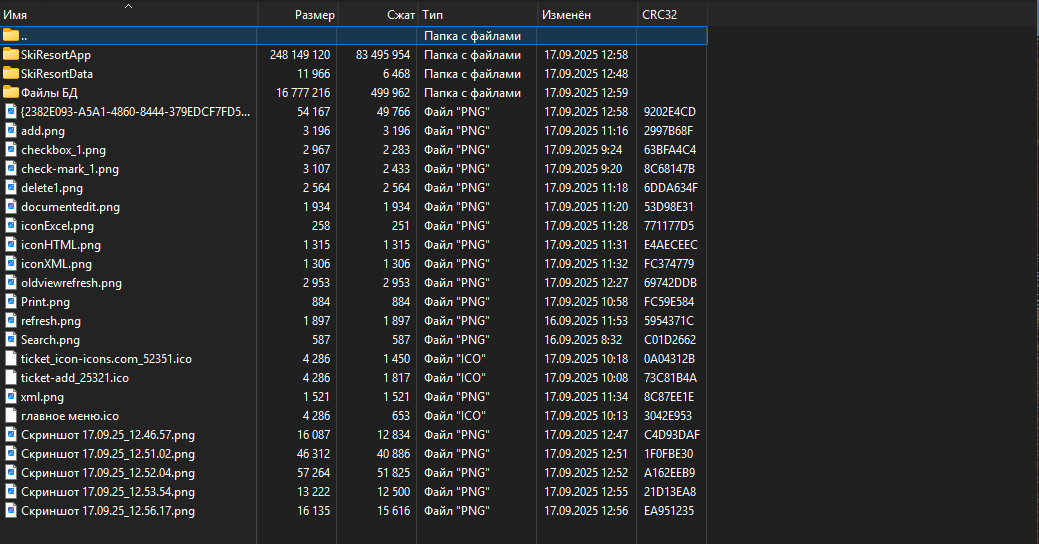Click the iconExcel.png file icon
1039x544 pixels.
tap(11, 225)
